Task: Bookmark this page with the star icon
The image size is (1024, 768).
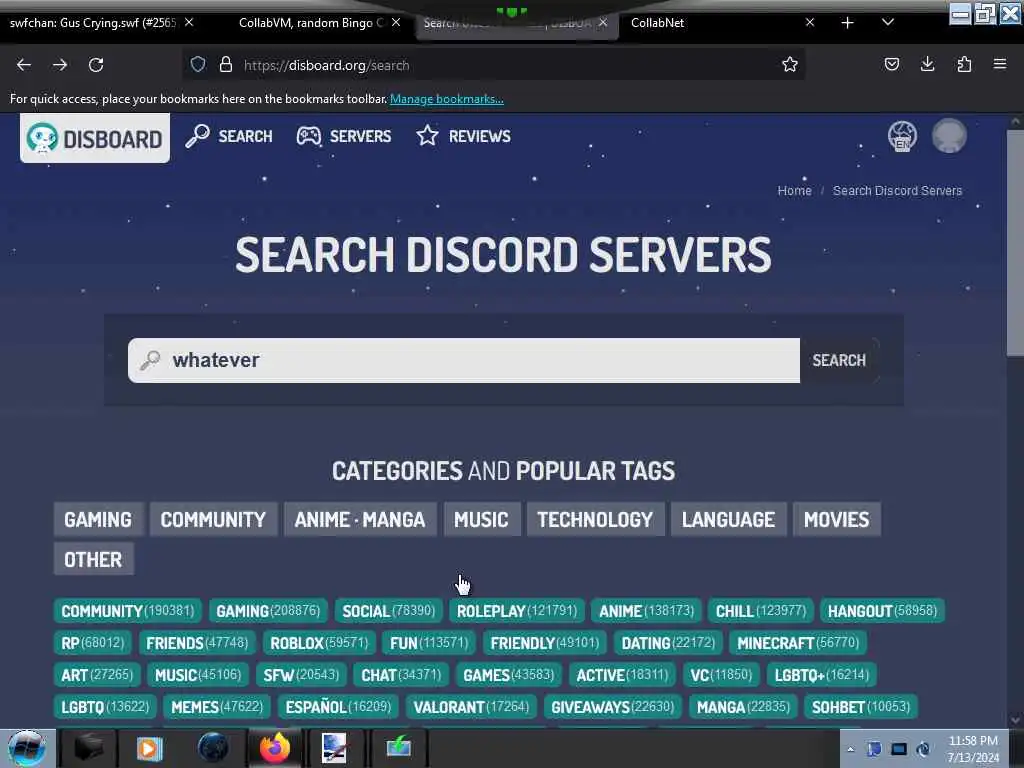Action: (x=790, y=65)
